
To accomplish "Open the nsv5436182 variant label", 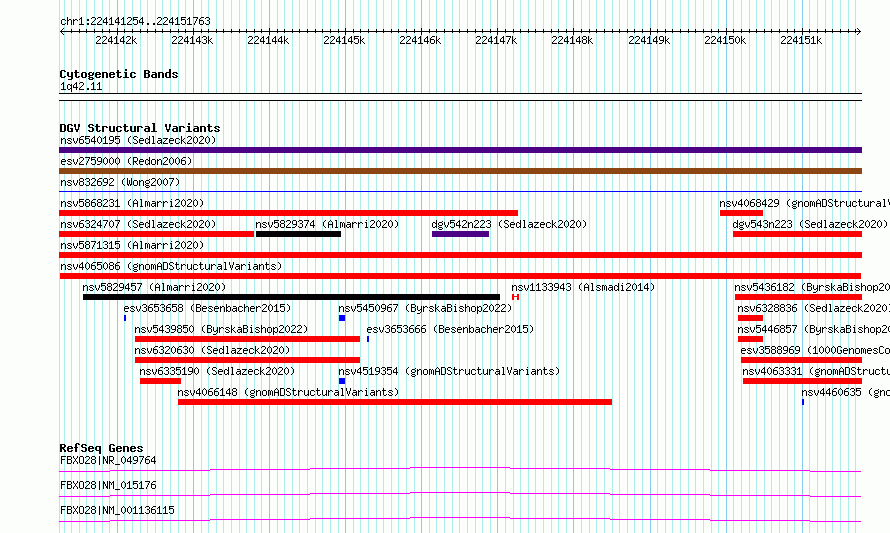I will pyautogui.click(x=812, y=287).
